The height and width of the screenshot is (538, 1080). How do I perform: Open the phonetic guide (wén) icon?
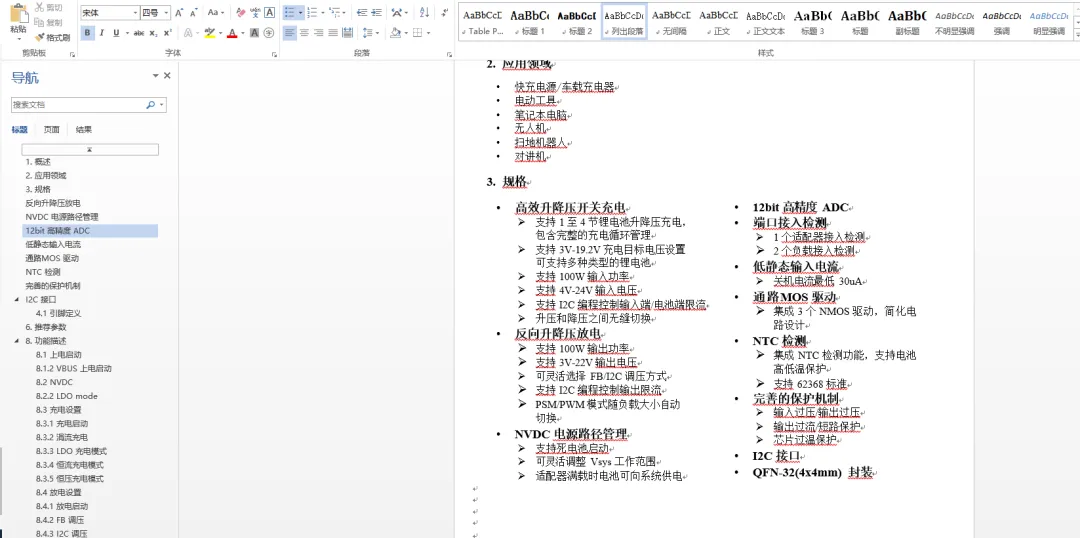click(x=255, y=12)
